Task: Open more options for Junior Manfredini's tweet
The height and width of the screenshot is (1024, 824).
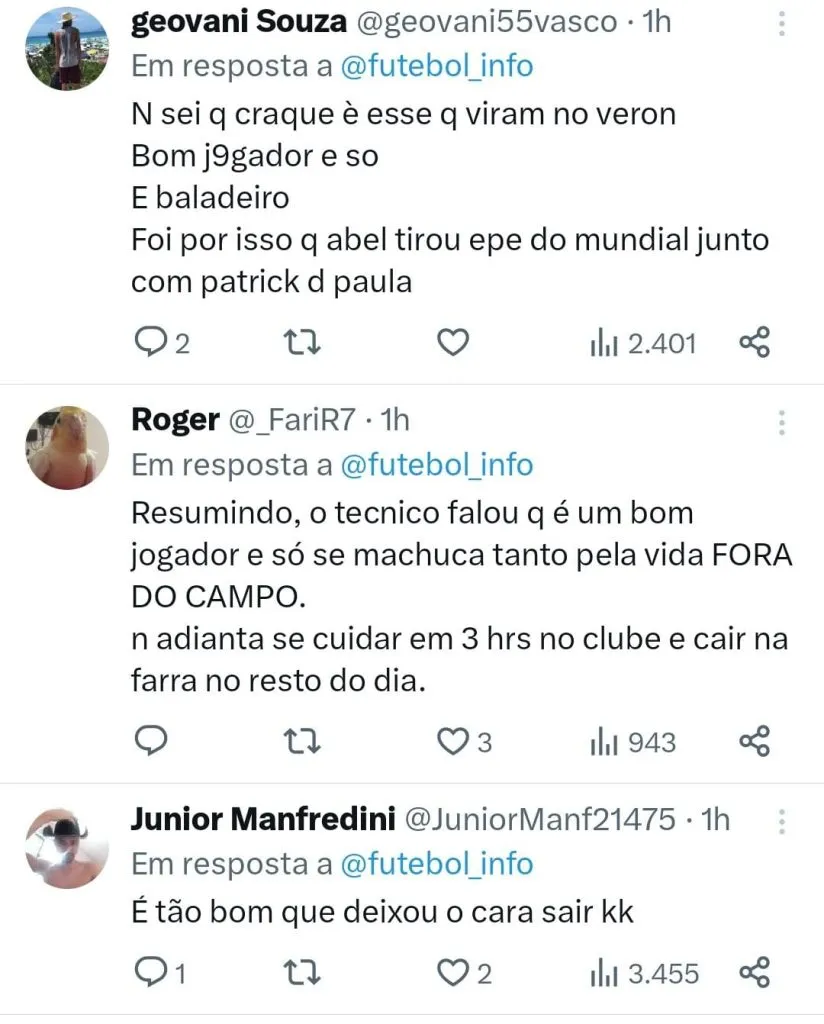Action: click(781, 822)
